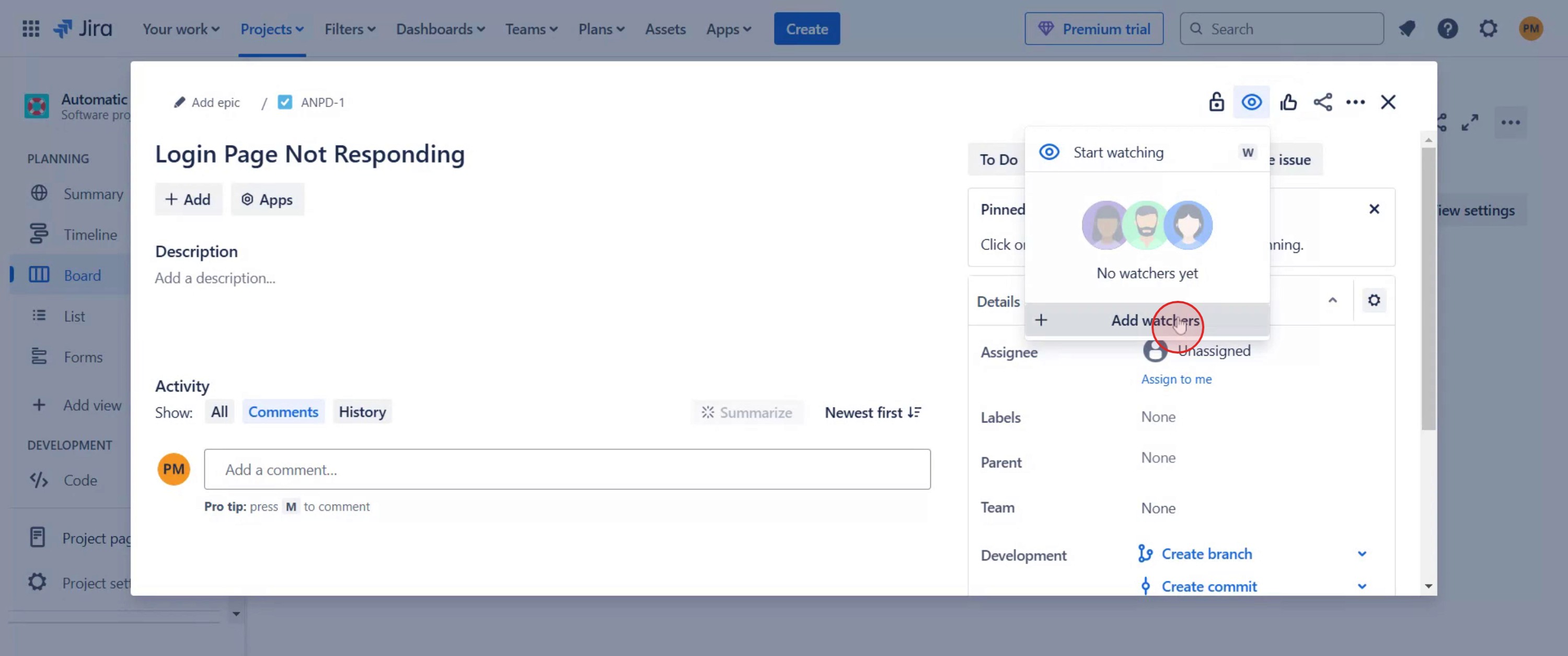
Task: Switch to the History activity tab
Action: [362, 412]
